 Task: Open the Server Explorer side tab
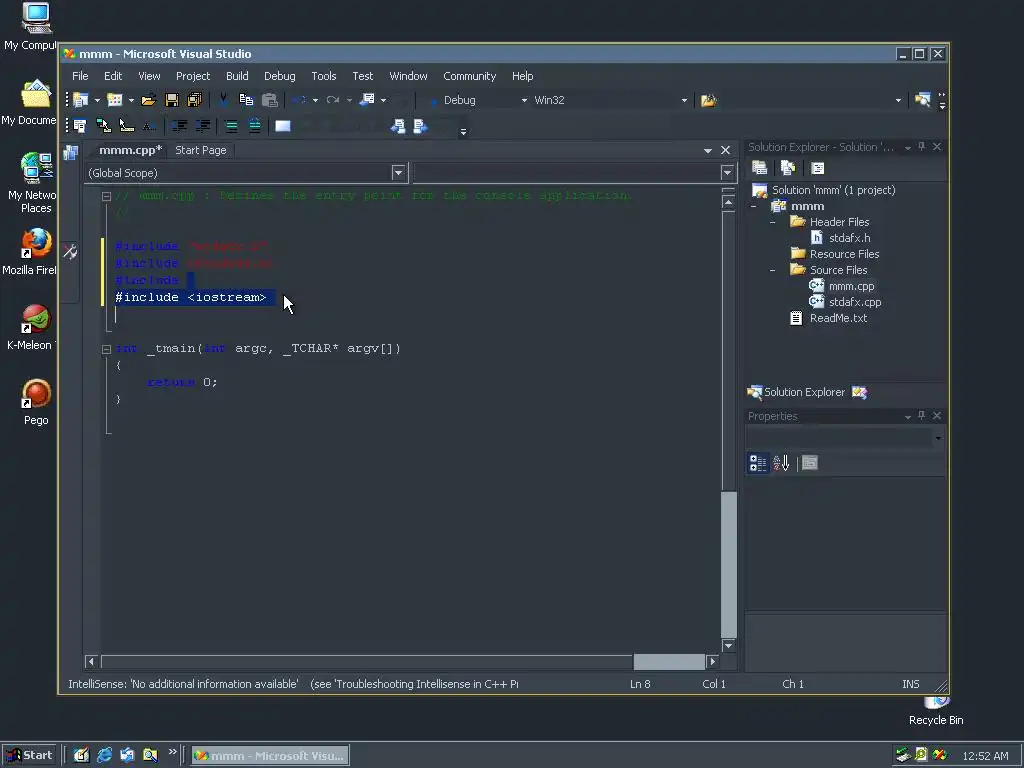[70, 153]
